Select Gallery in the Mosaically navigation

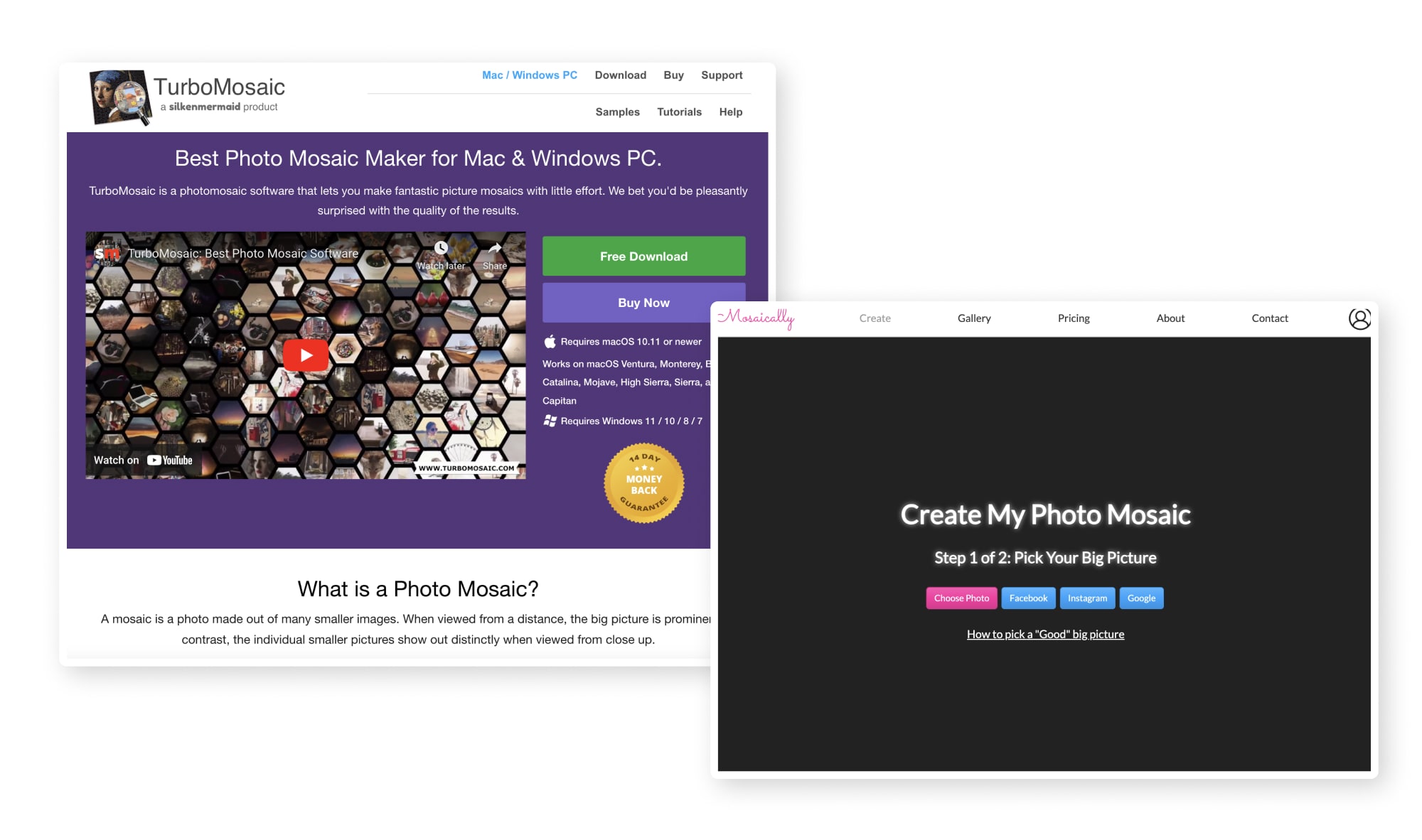point(974,318)
